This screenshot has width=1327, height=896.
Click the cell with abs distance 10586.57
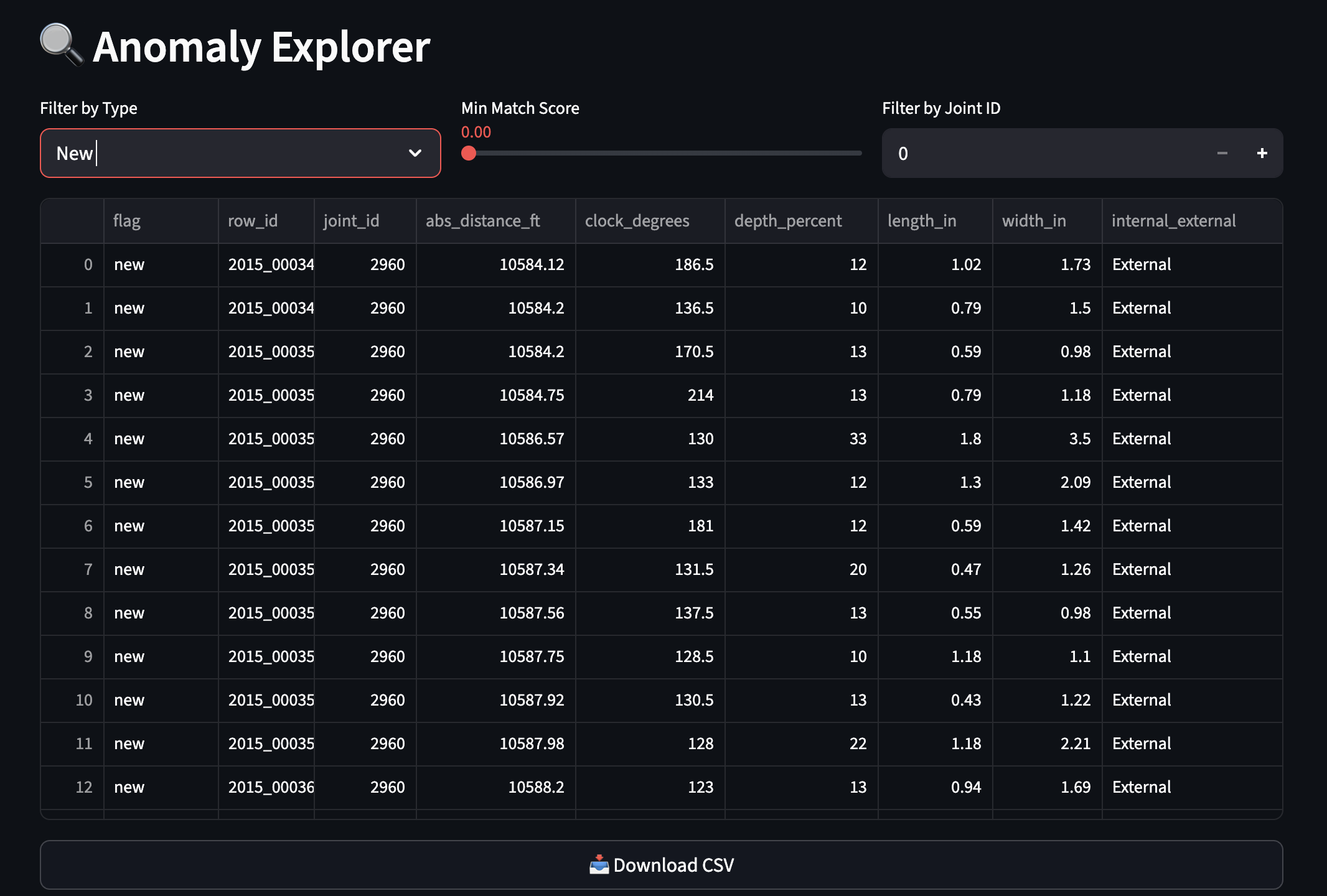point(531,439)
